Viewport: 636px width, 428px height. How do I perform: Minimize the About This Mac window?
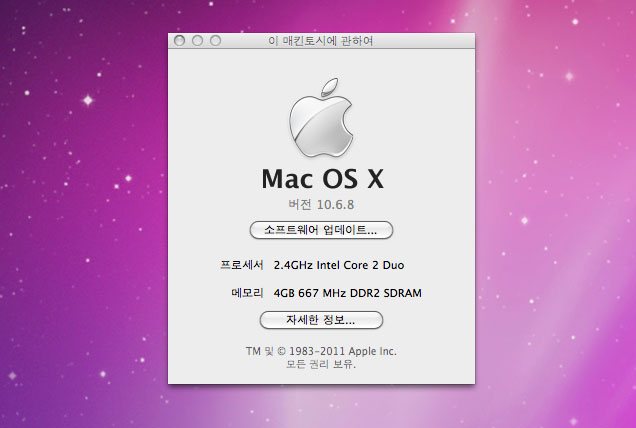click(197, 41)
